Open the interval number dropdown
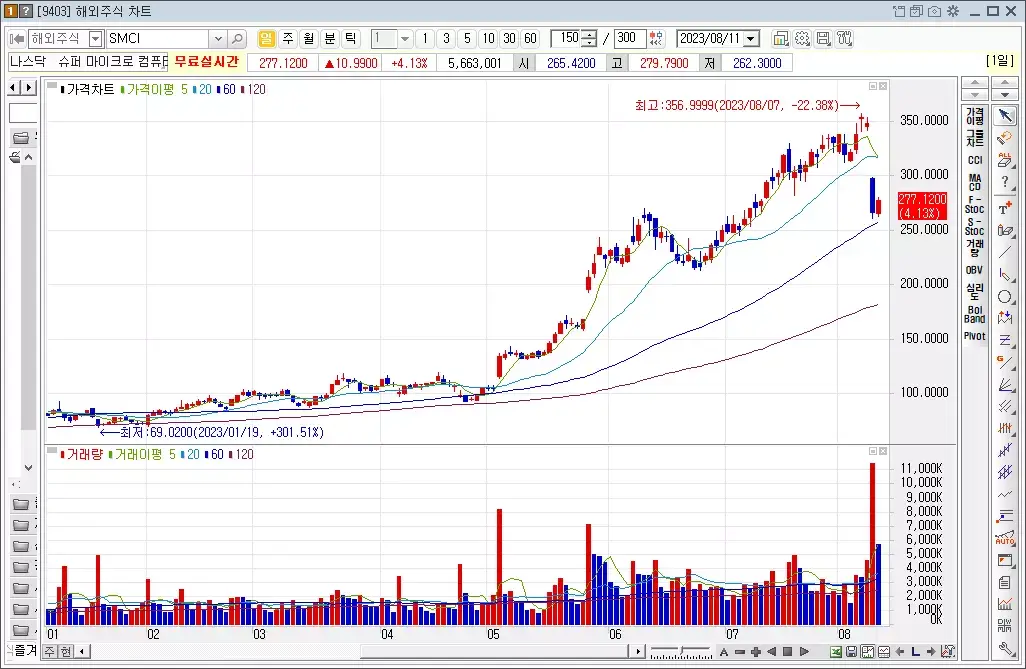Screen dimensions: 1026x669 pos(405,39)
